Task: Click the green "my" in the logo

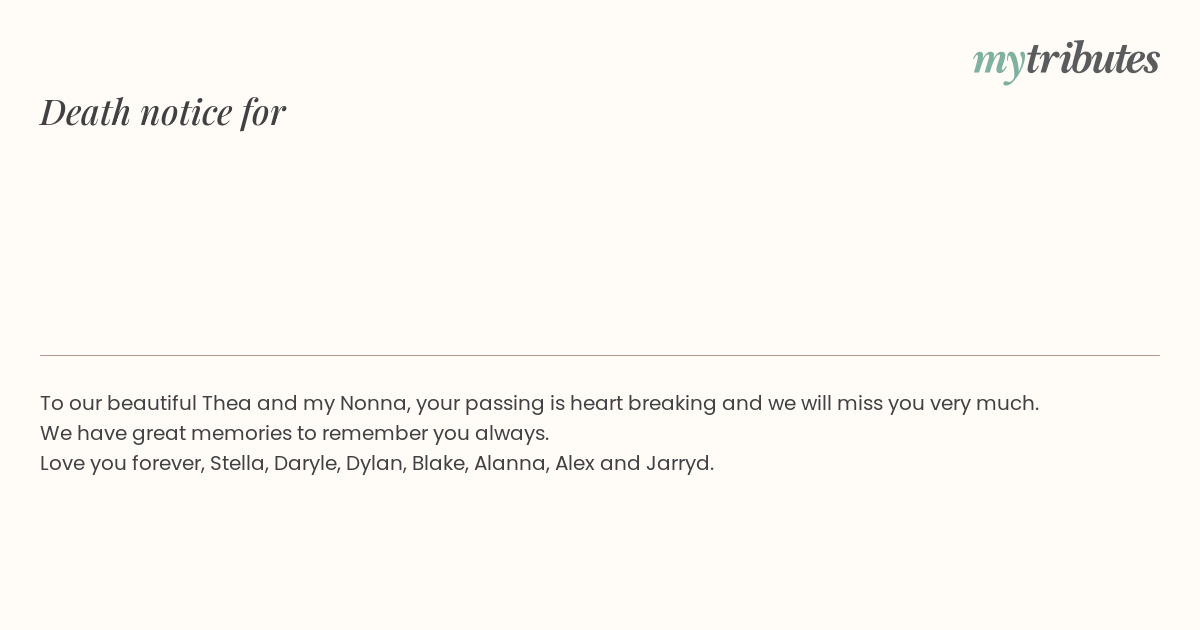Action: point(998,61)
